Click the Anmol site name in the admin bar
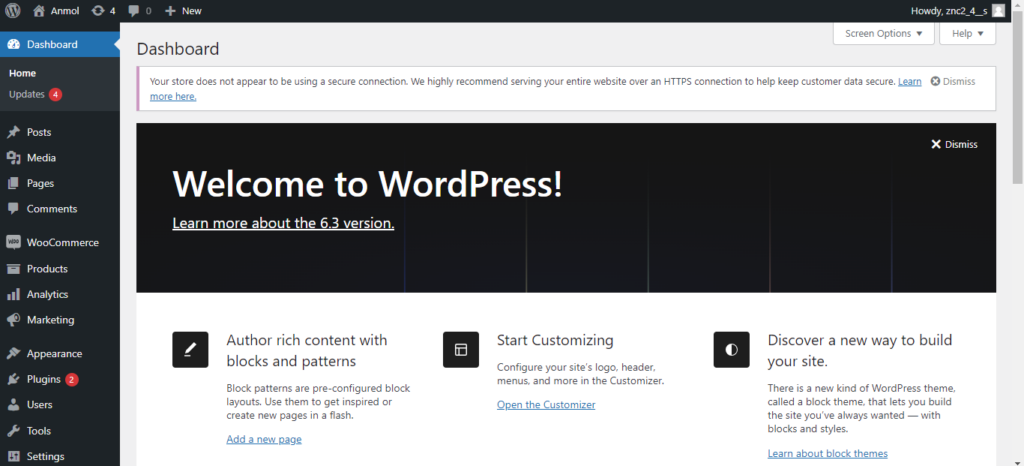The image size is (1024, 466). (65, 10)
